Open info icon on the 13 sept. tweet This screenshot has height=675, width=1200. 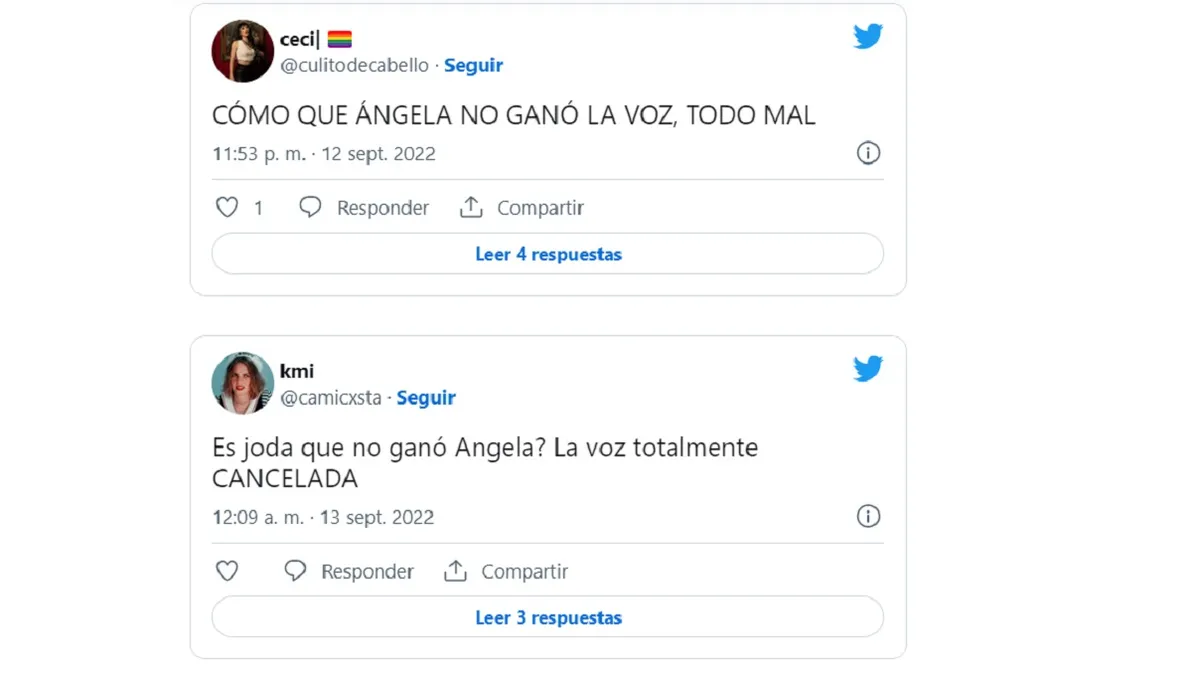tap(868, 516)
